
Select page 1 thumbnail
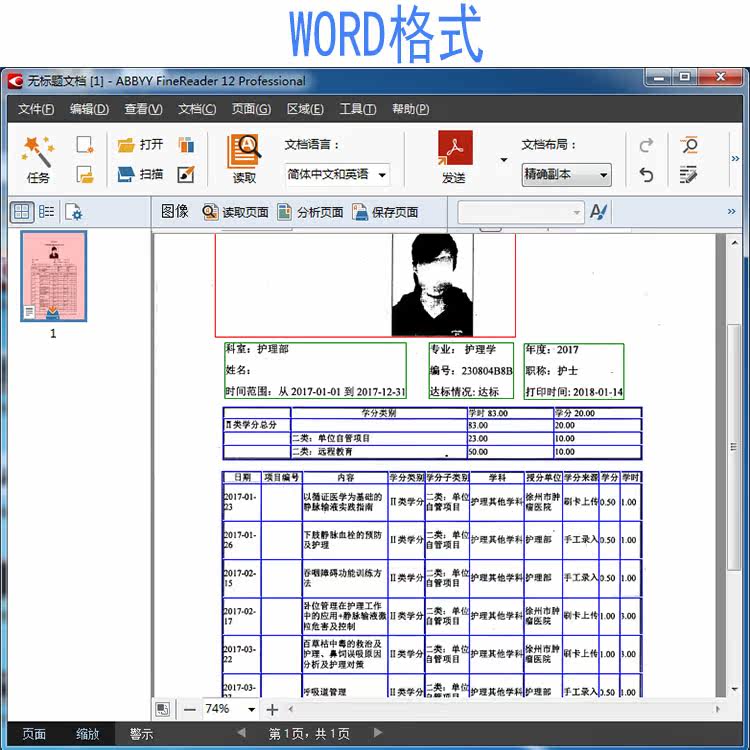click(x=54, y=276)
